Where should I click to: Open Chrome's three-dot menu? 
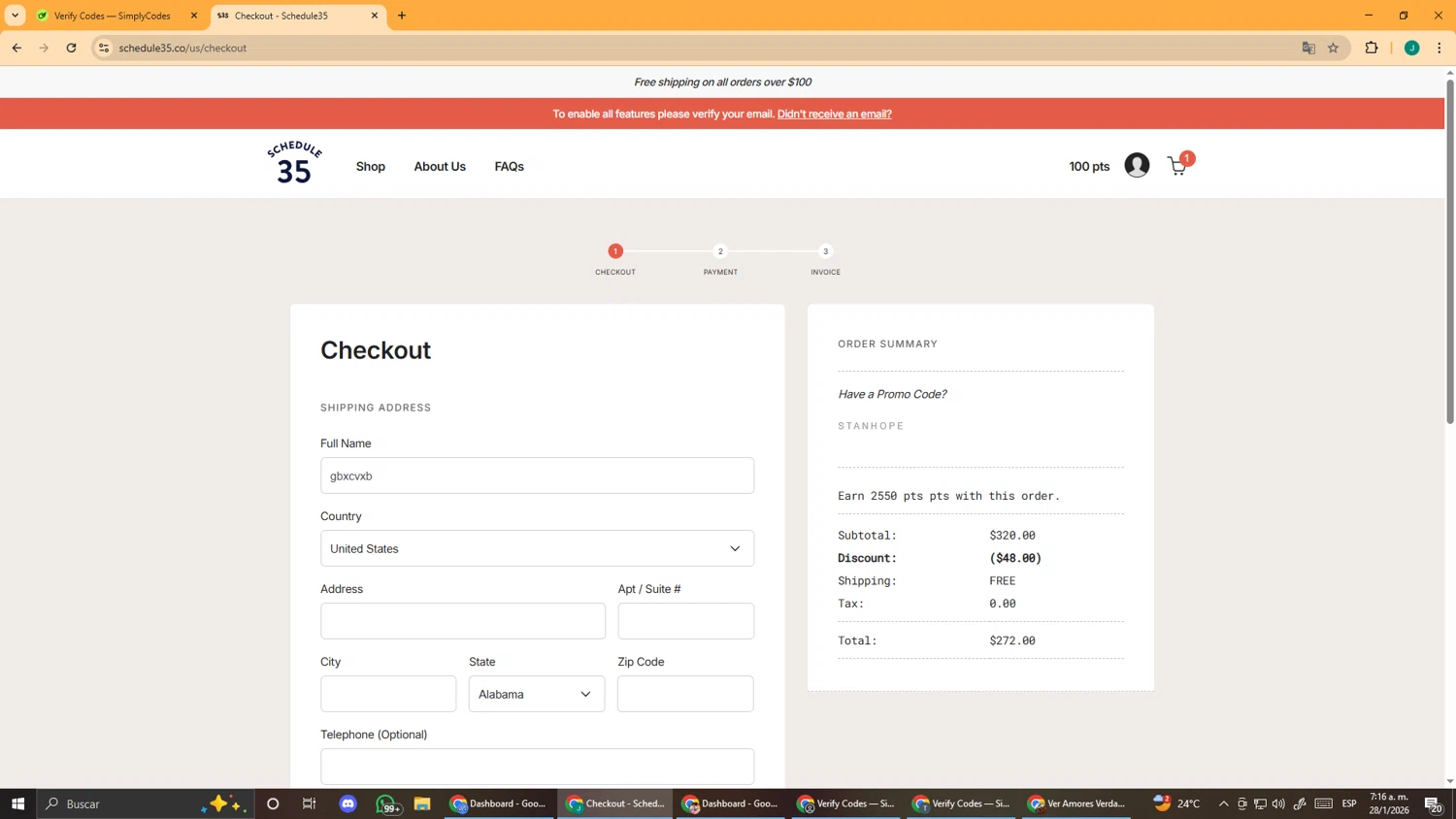pyautogui.click(x=1439, y=48)
